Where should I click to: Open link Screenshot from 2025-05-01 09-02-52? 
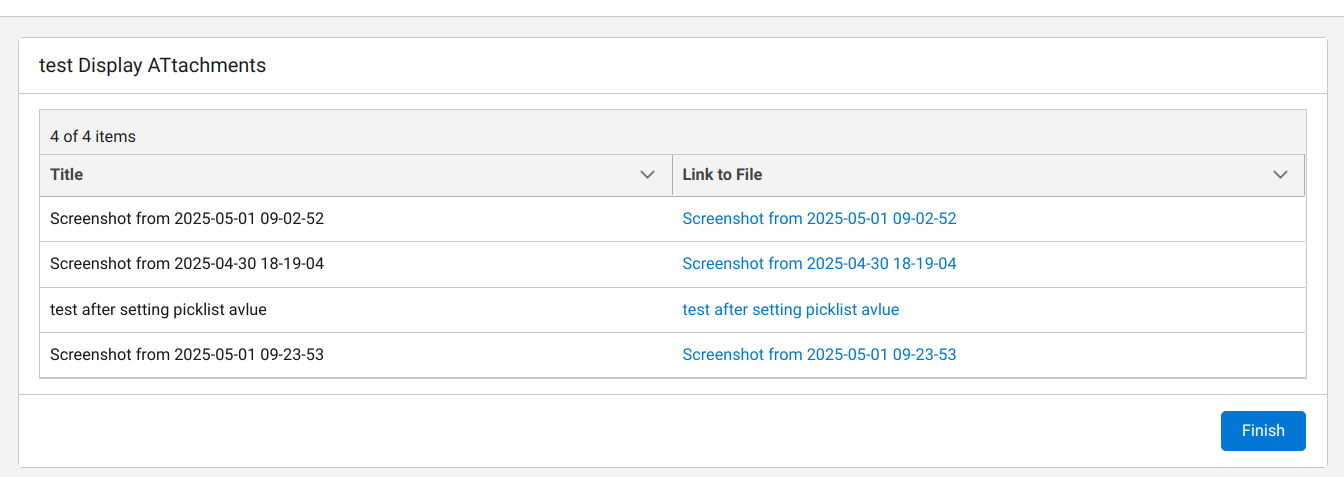[819, 219]
